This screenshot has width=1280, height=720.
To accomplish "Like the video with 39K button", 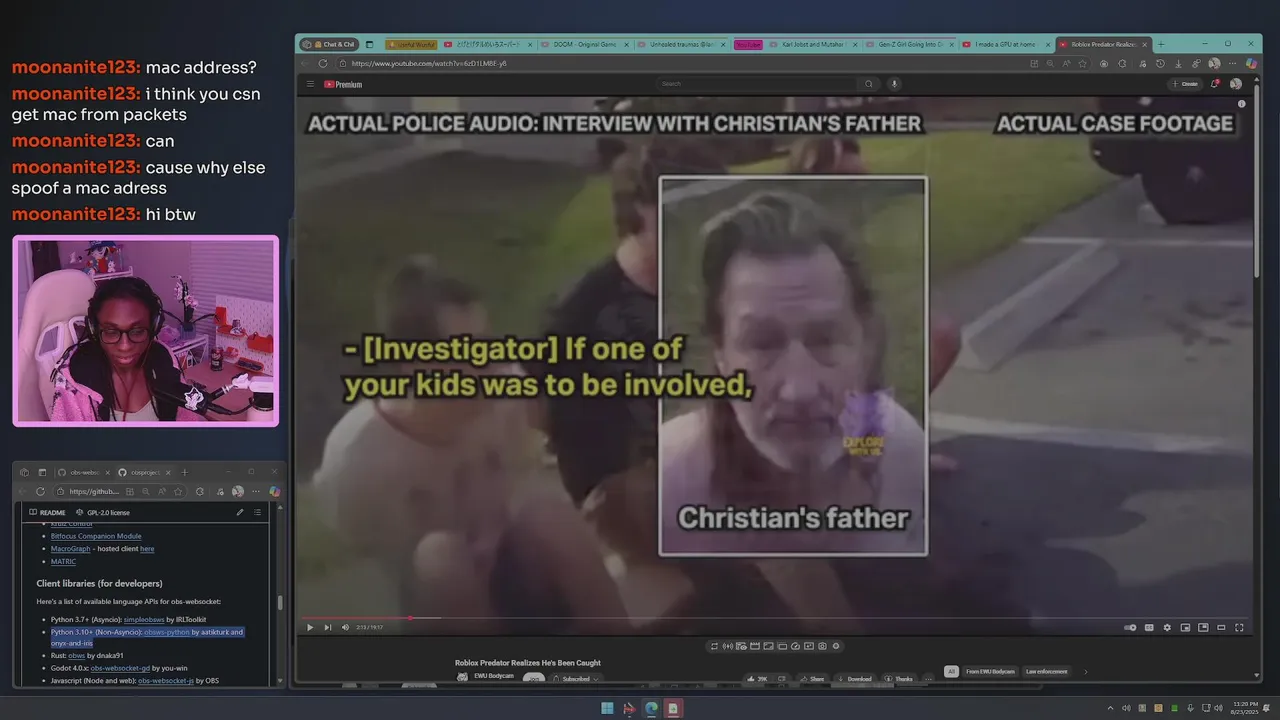I will [756, 679].
